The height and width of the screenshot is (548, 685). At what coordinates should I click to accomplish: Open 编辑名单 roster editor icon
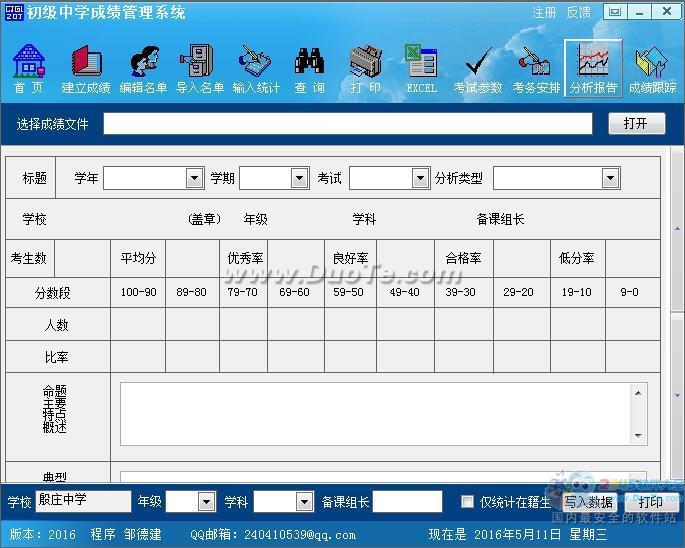click(x=143, y=69)
